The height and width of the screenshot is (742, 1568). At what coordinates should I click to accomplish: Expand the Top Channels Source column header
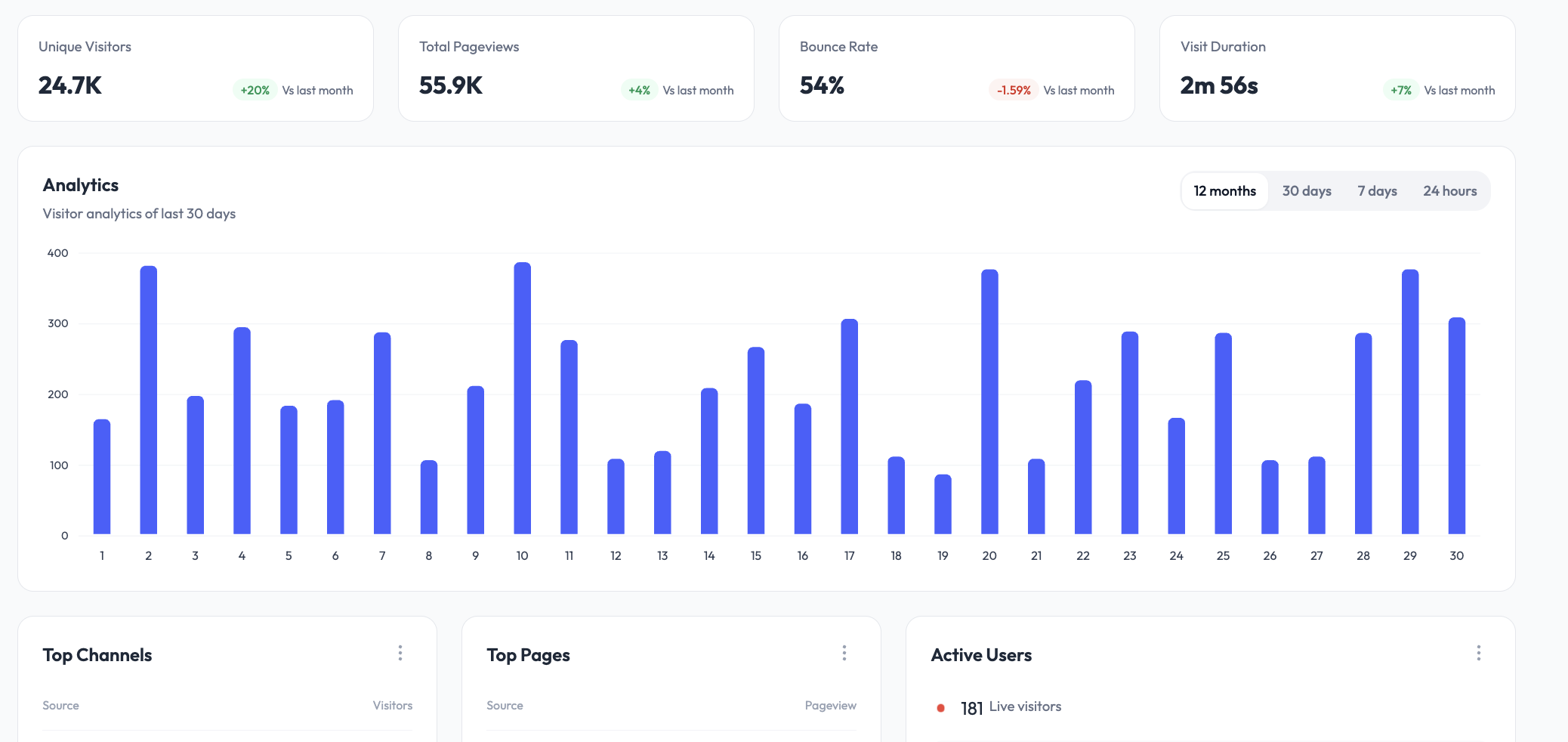click(60, 705)
